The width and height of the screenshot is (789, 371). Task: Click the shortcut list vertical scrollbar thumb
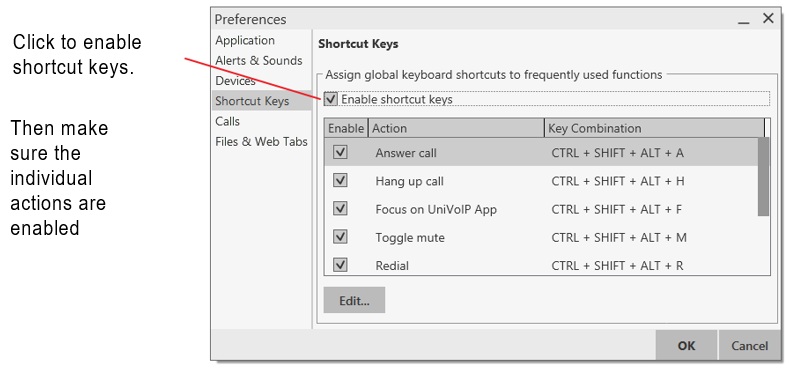[763, 177]
